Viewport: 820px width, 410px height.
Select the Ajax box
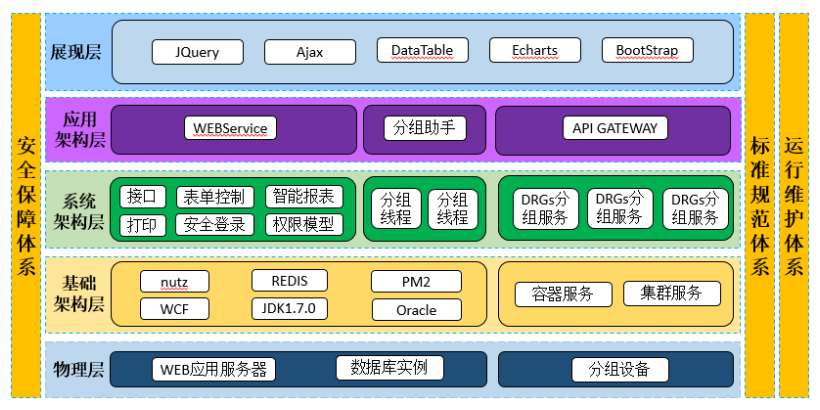pos(310,52)
